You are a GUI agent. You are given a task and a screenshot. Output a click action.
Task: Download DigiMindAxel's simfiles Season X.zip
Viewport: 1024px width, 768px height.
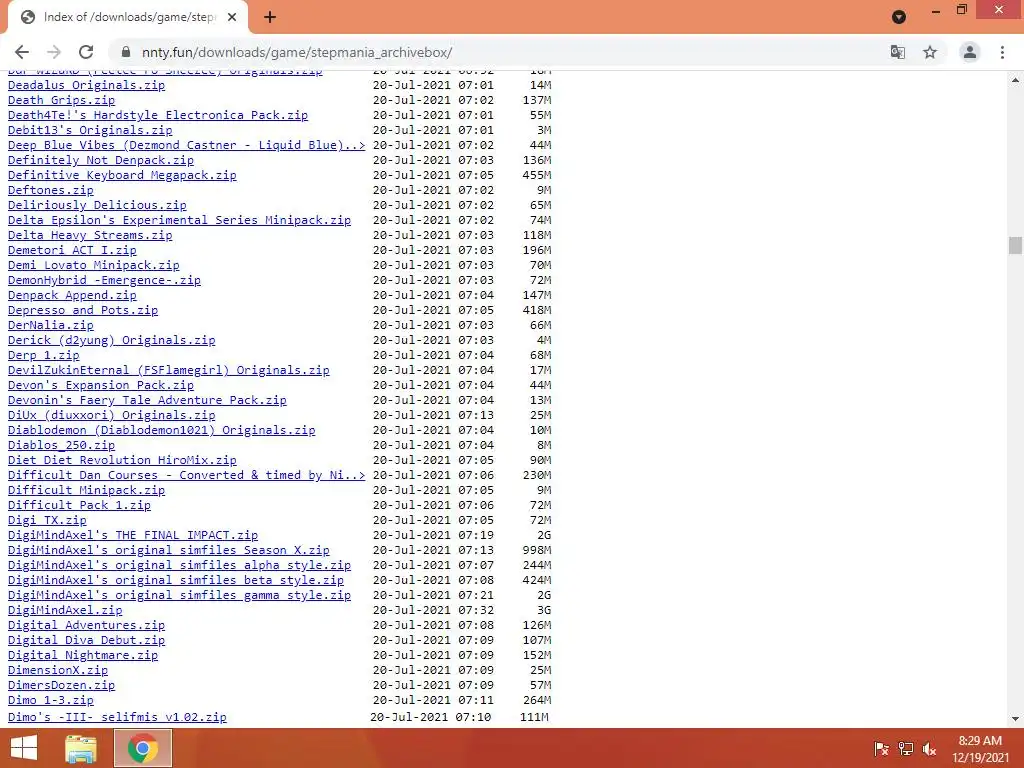(x=168, y=551)
